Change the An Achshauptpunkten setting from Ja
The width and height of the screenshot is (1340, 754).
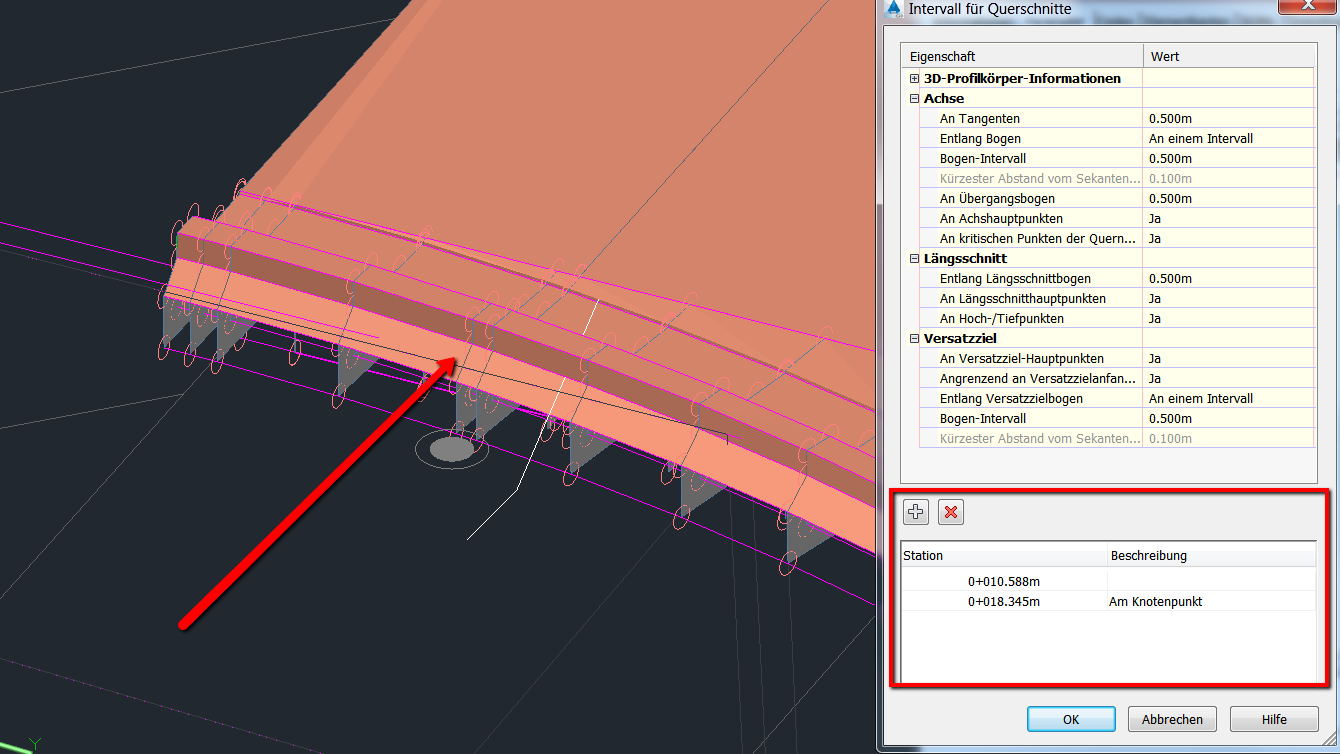[x=1228, y=218]
